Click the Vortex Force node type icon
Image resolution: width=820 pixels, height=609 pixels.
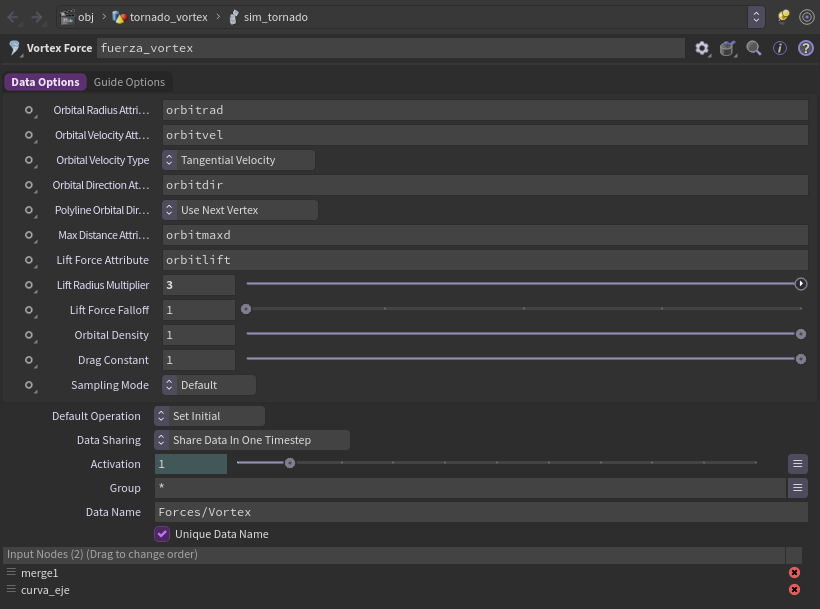tap(15, 48)
